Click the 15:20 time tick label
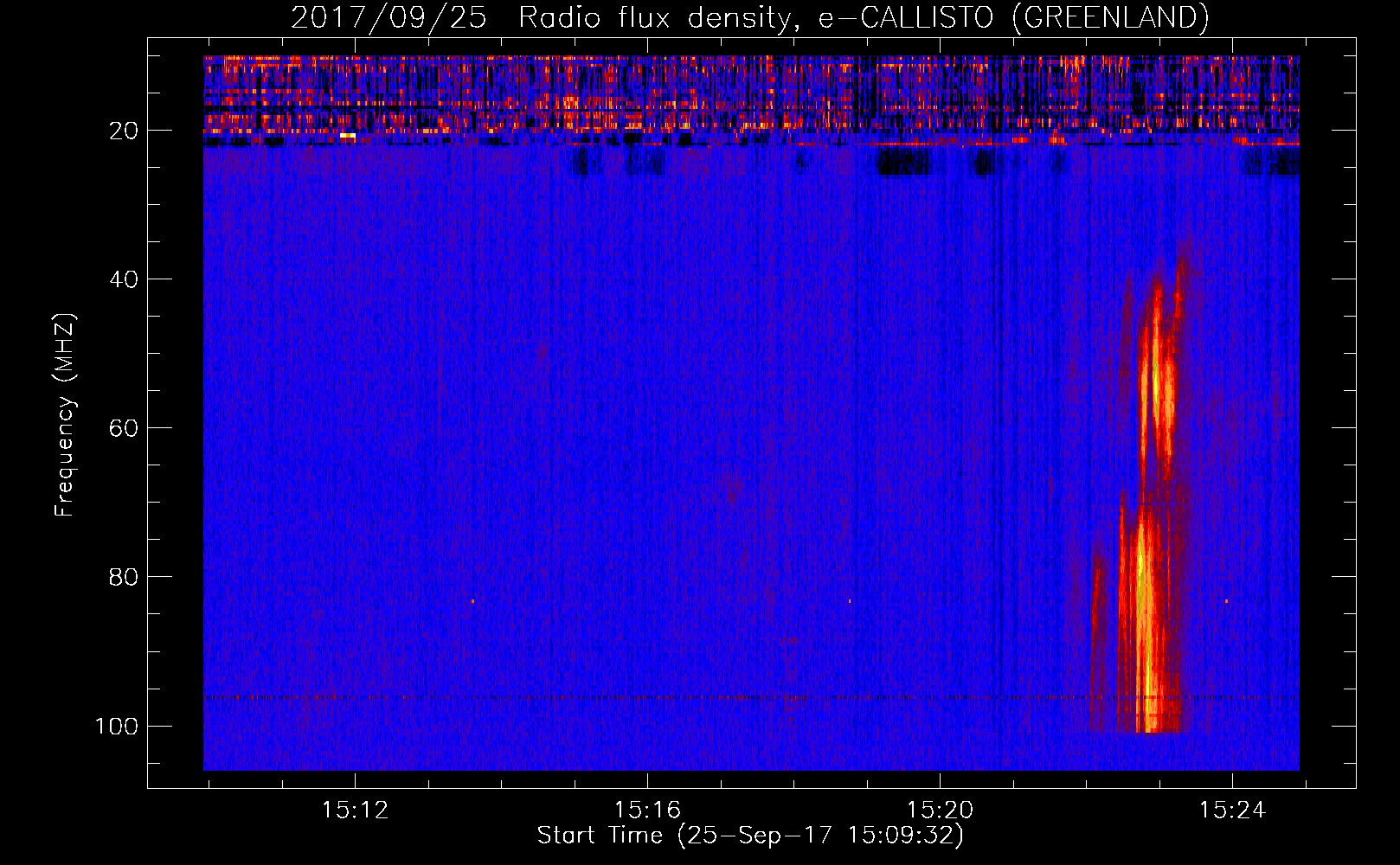 pos(940,811)
